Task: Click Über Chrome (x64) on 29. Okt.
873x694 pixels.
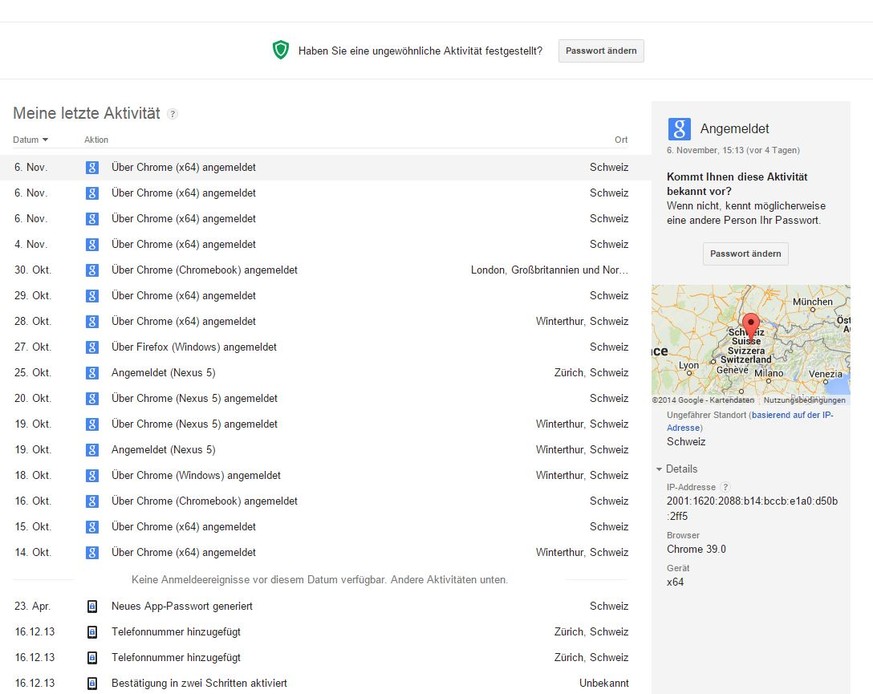Action: point(184,296)
